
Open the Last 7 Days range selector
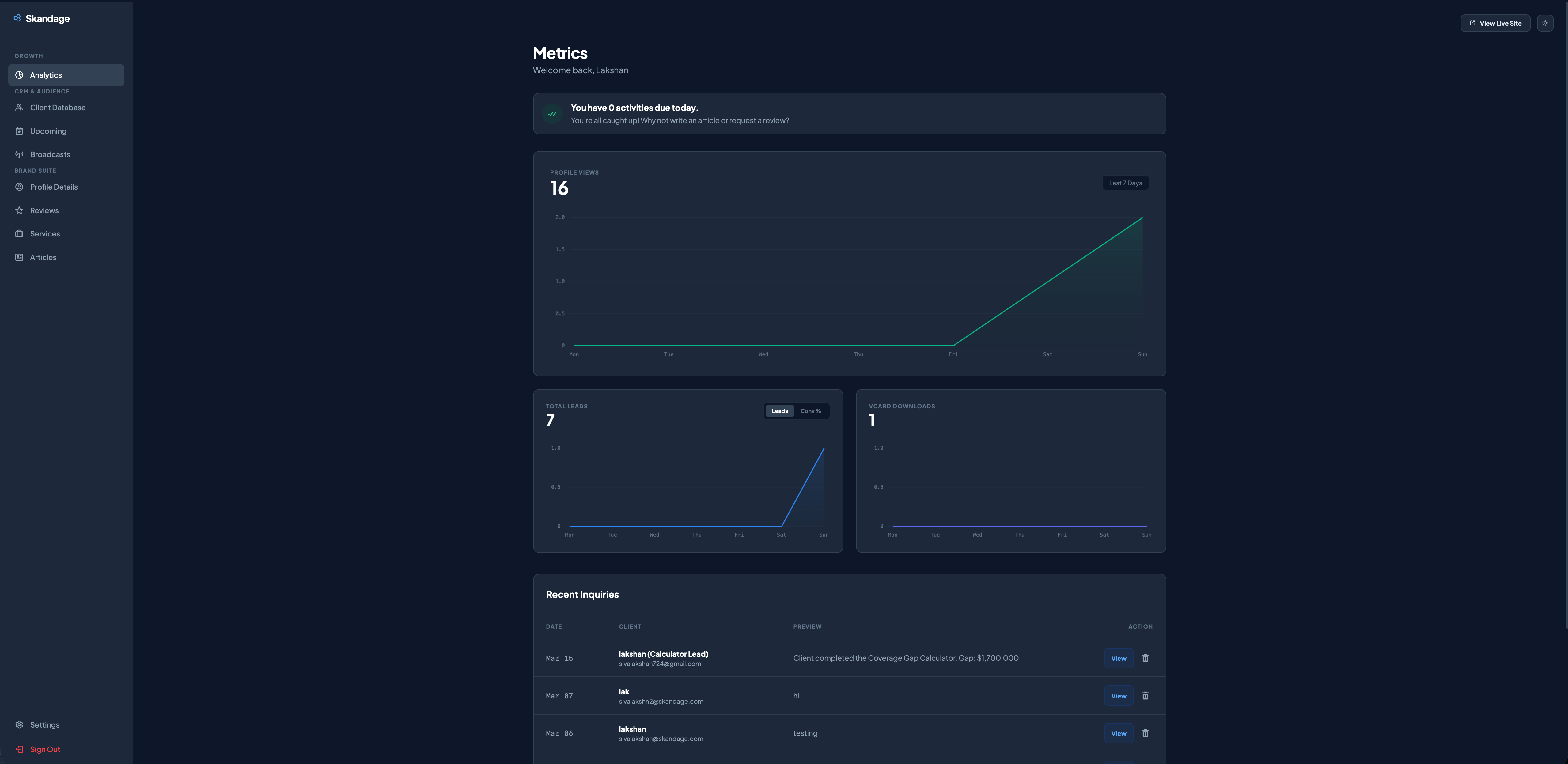pos(1125,183)
